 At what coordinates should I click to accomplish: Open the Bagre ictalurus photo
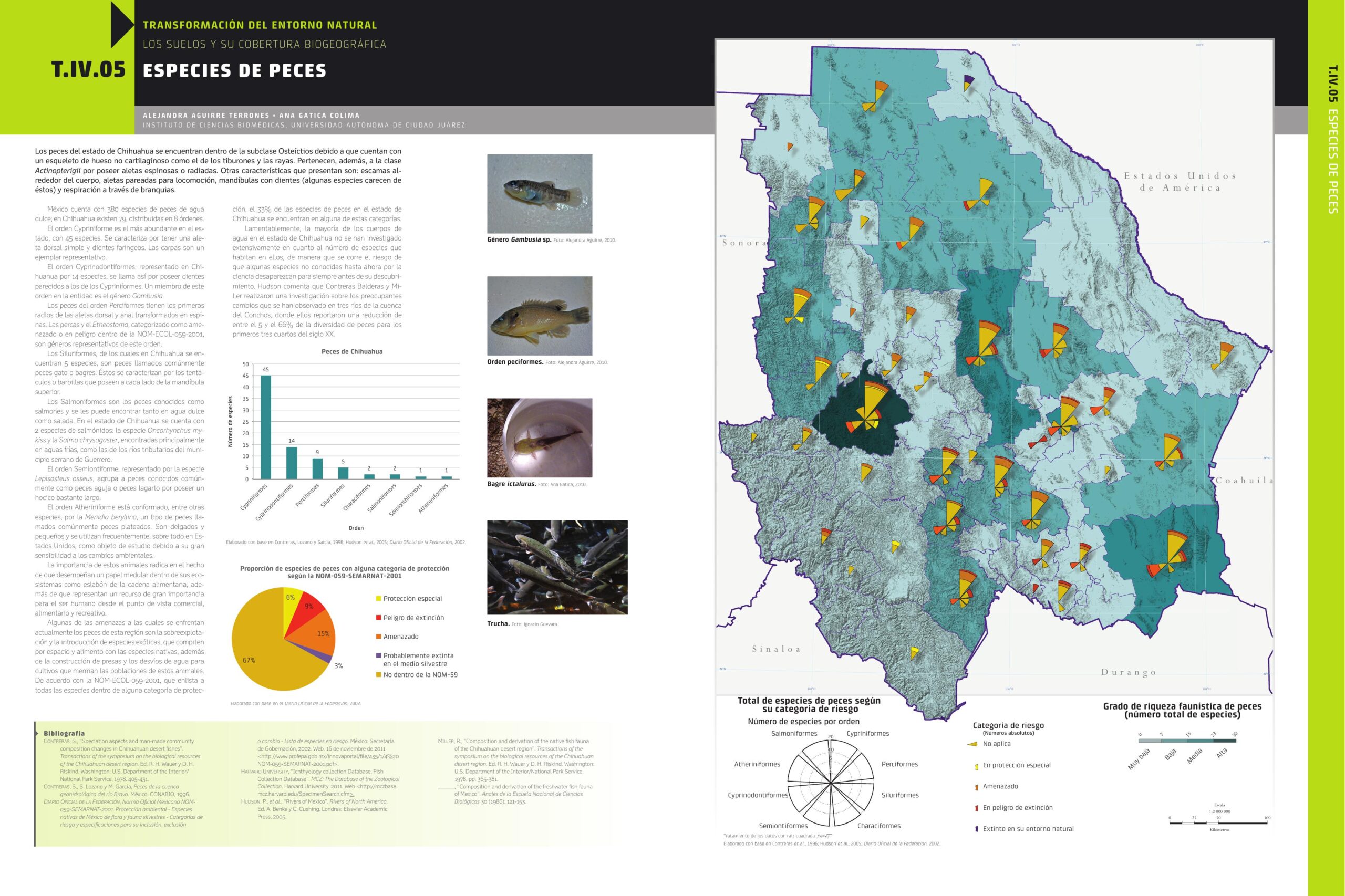540,437
